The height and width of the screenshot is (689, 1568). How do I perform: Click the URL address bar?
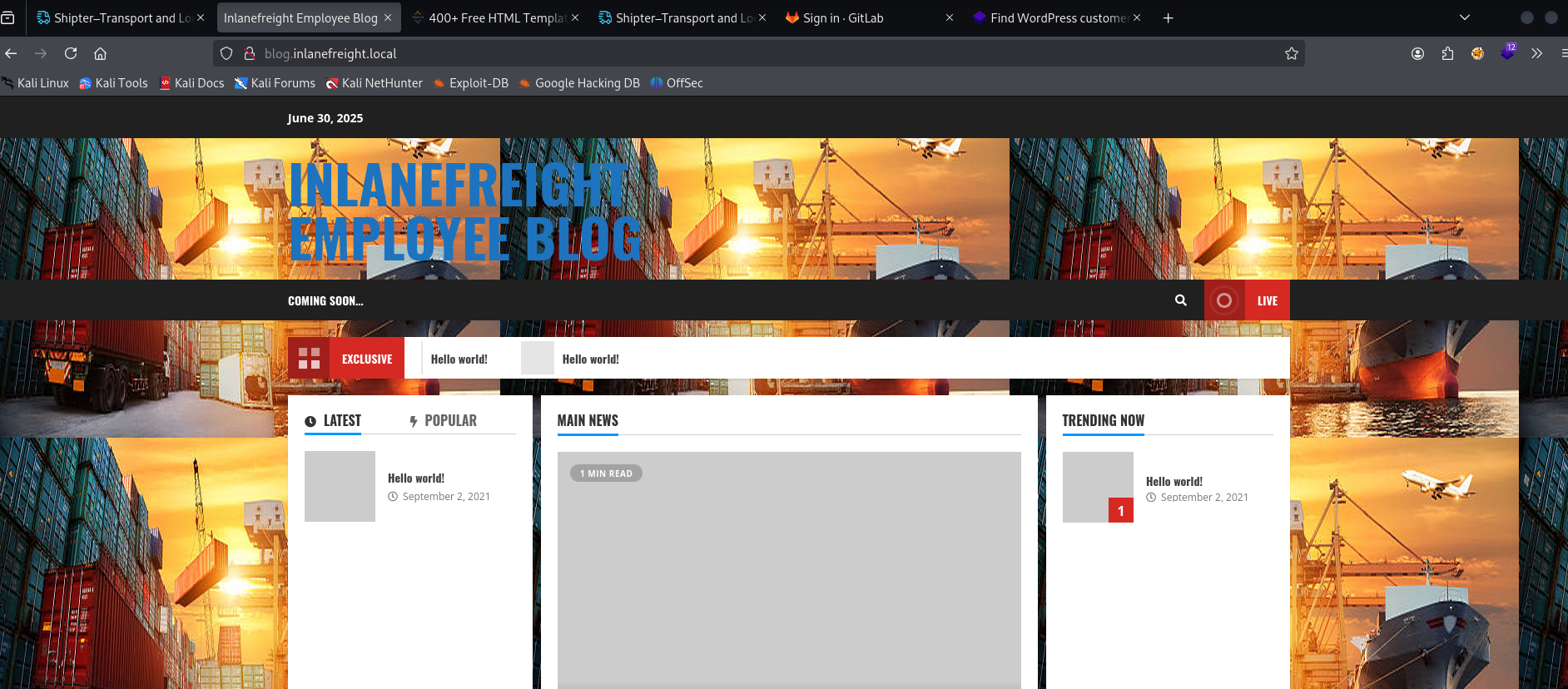[x=749, y=53]
